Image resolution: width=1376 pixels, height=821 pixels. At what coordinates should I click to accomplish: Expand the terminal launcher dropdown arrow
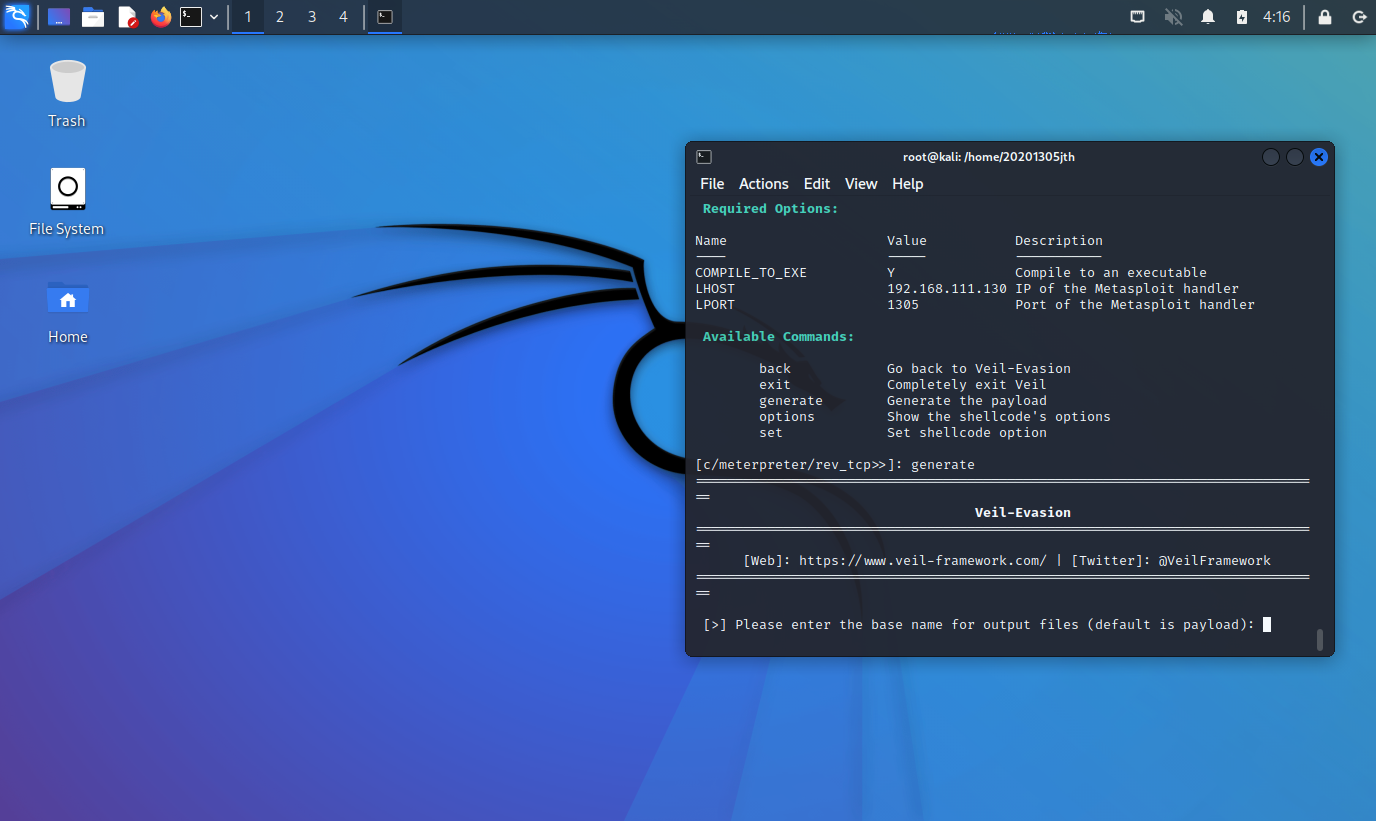(214, 17)
